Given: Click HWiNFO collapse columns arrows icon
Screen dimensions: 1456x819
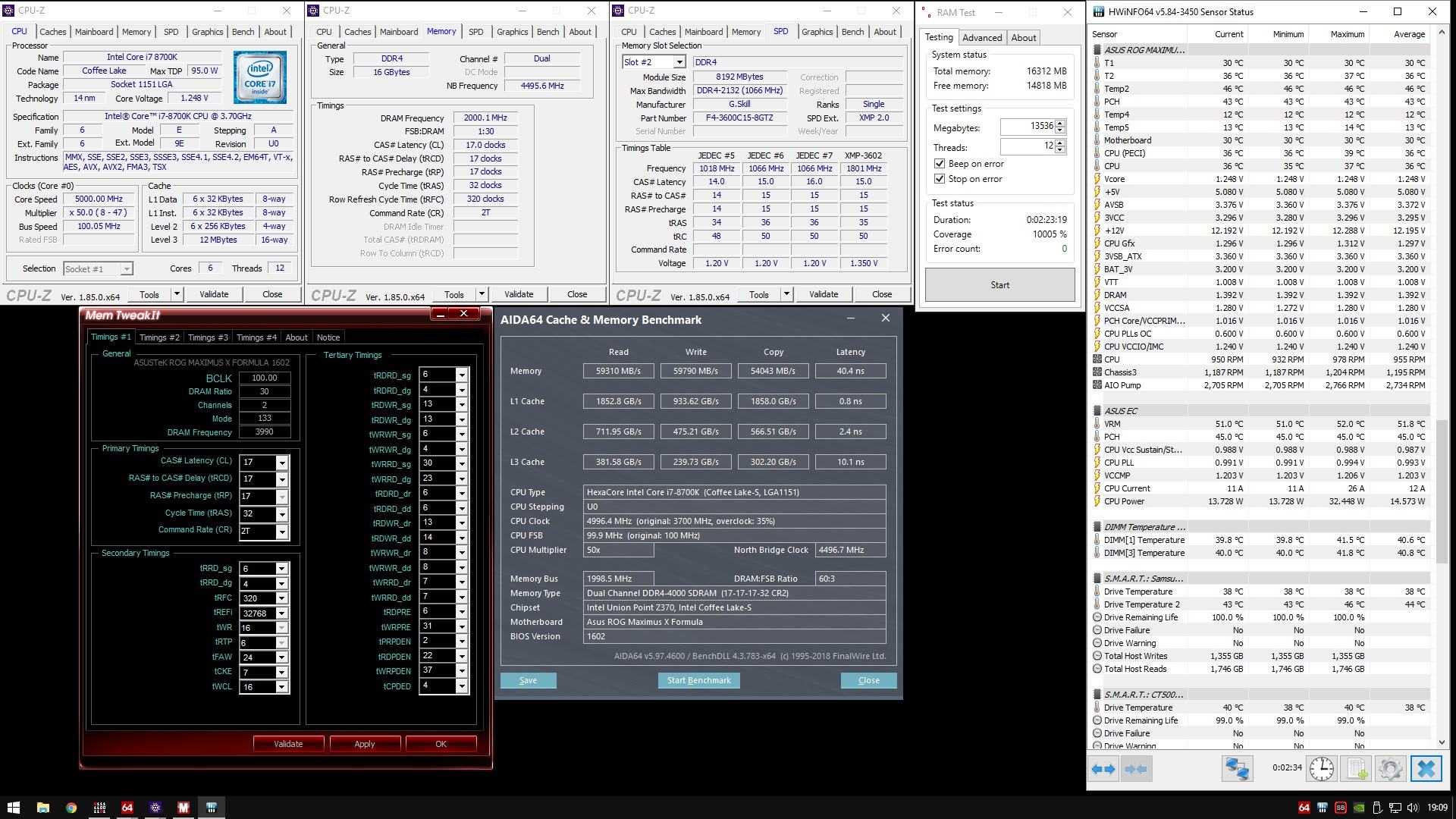Looking at the screenshot, I should pos(1135,769).
